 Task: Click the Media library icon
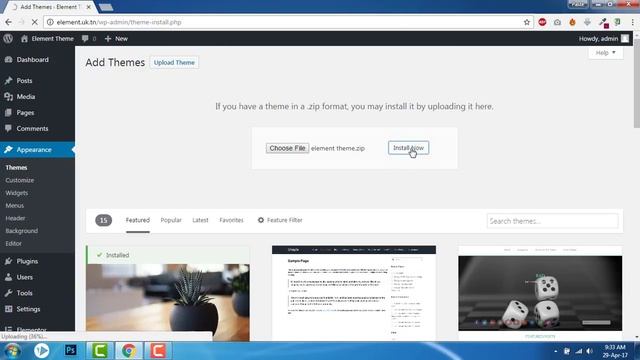(x=8, y=97)
